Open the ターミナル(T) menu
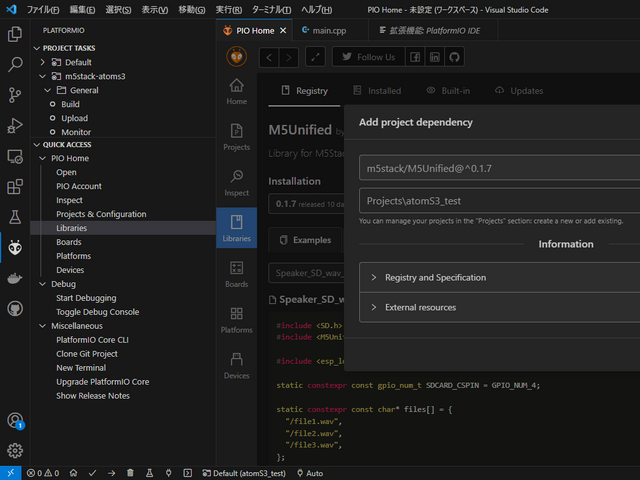The image size is (640, 480). [x=271, y=9]
